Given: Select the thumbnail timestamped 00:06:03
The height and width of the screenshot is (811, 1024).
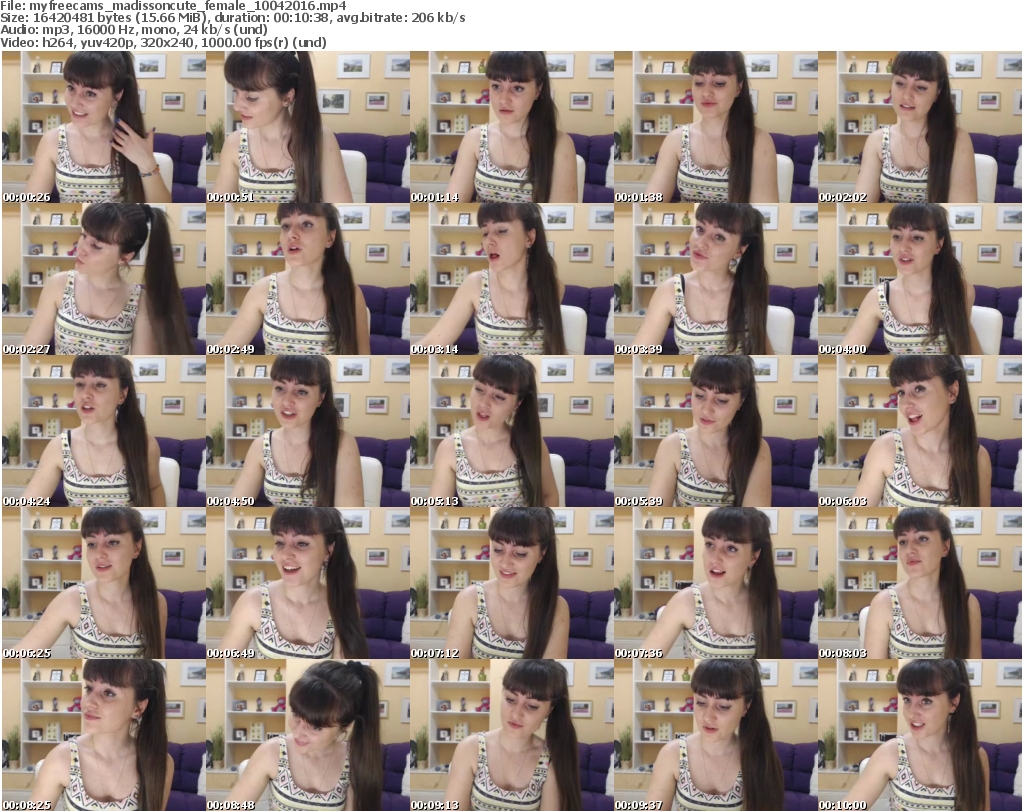Looking at the screenshot, I should [x=920, y=432].
